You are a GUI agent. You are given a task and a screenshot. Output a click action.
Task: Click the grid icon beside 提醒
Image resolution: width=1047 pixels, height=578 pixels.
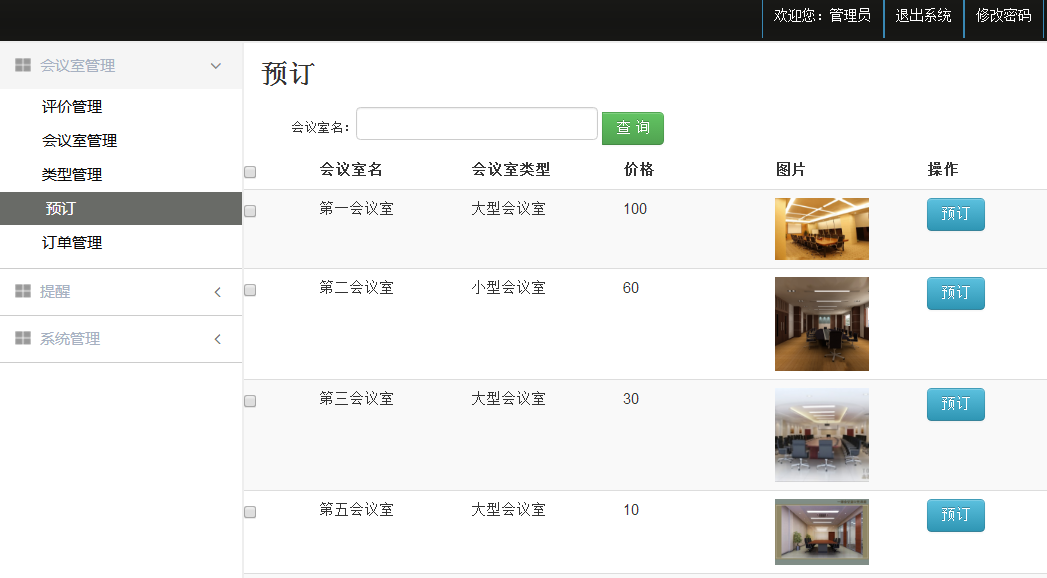(23, 291)
